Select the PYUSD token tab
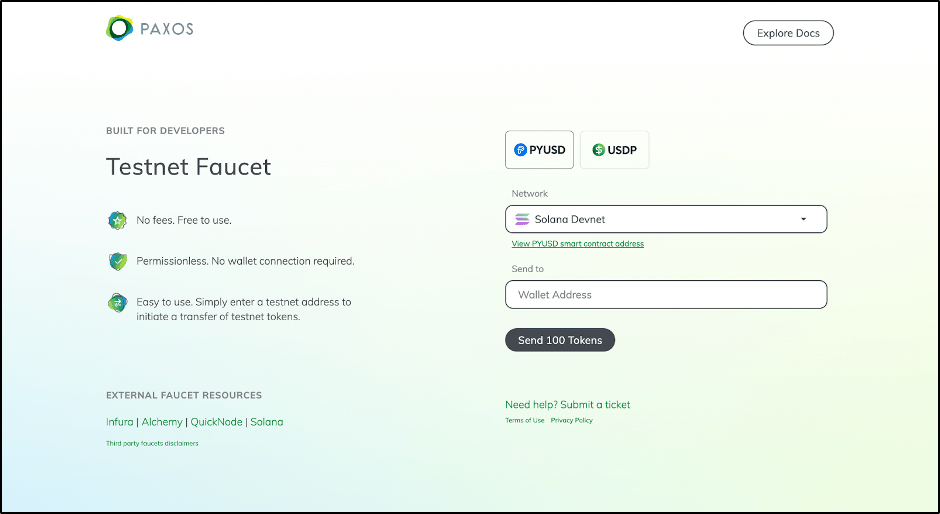 tap(539, 150)
